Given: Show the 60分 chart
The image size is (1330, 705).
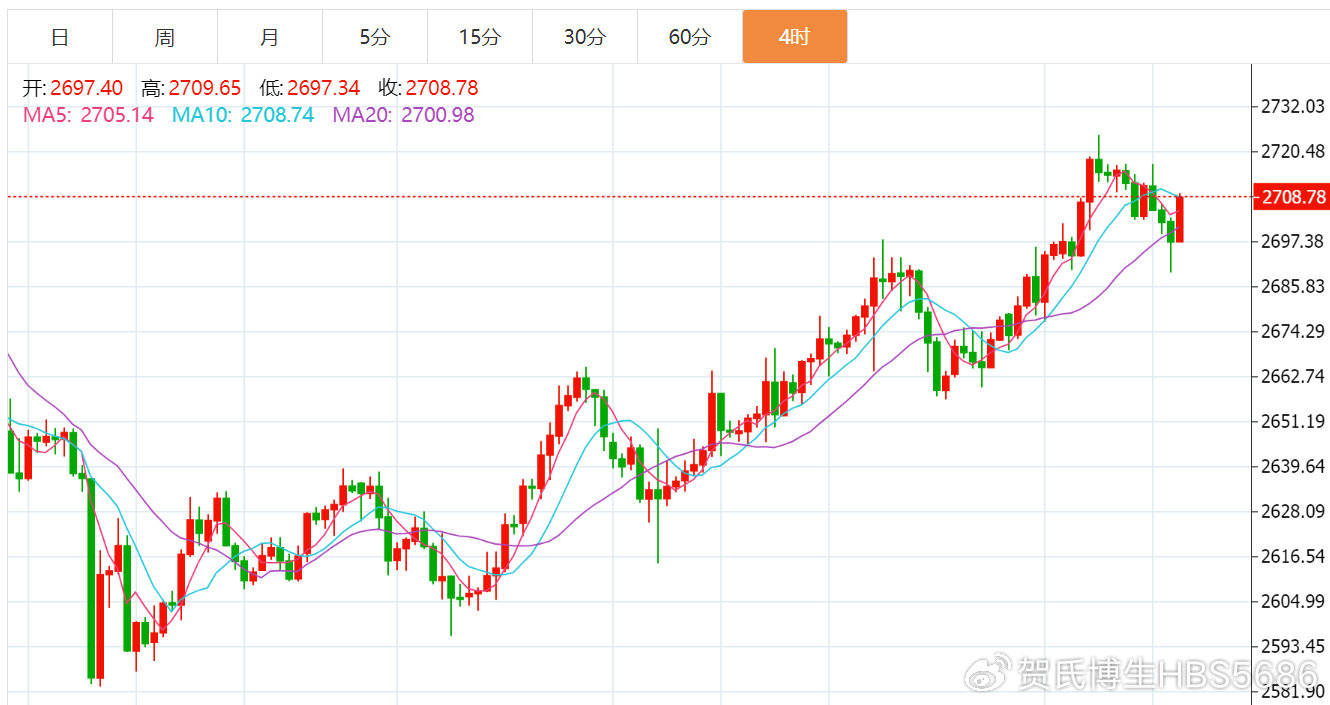Looking at the screenshot, I should pyautogui.click(x=690, y=37).
